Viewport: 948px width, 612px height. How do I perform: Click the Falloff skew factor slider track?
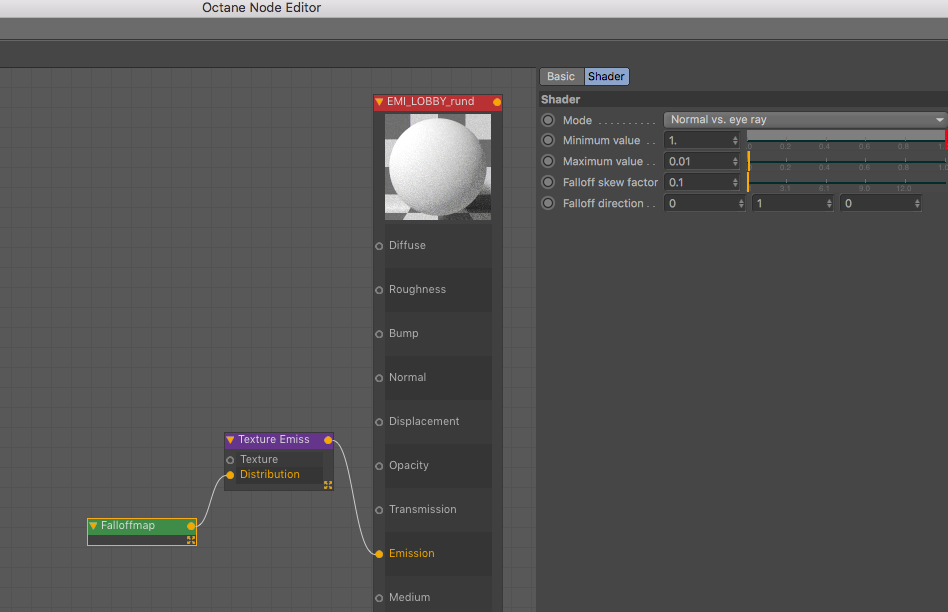click(x=847, y=182)
